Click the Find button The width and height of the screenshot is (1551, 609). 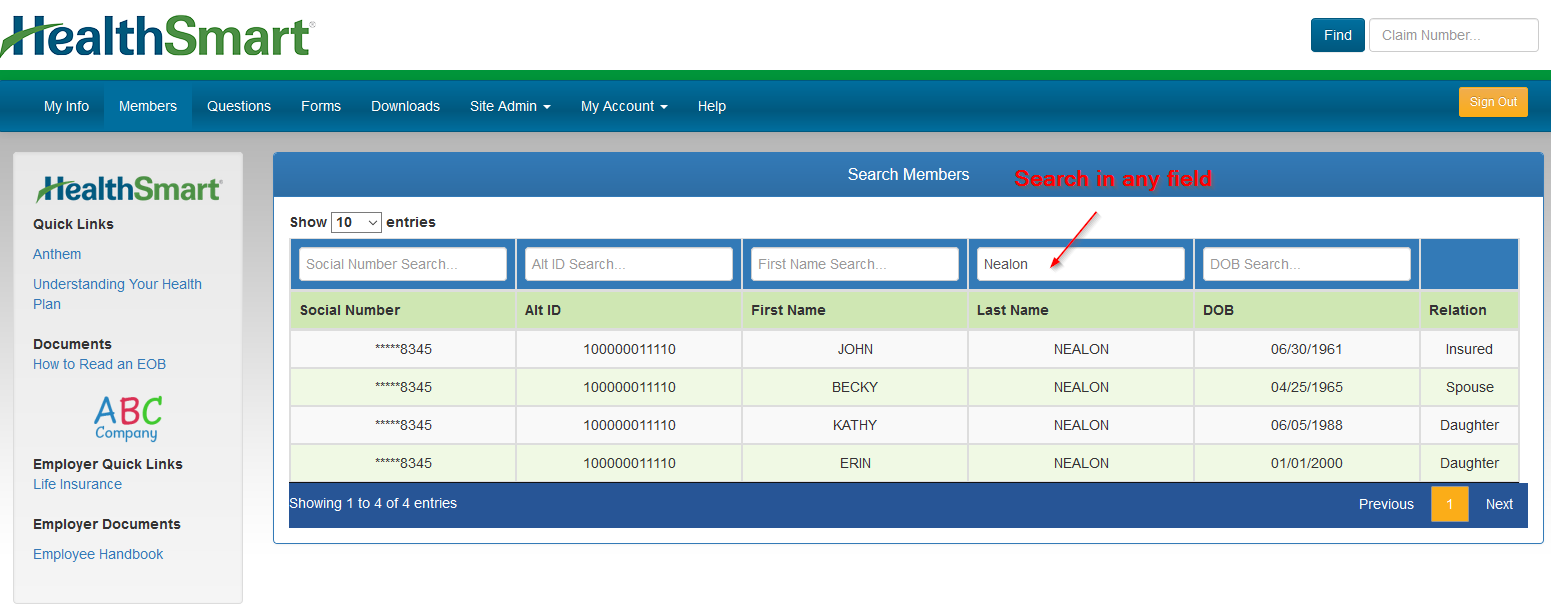coord(1337,35)
